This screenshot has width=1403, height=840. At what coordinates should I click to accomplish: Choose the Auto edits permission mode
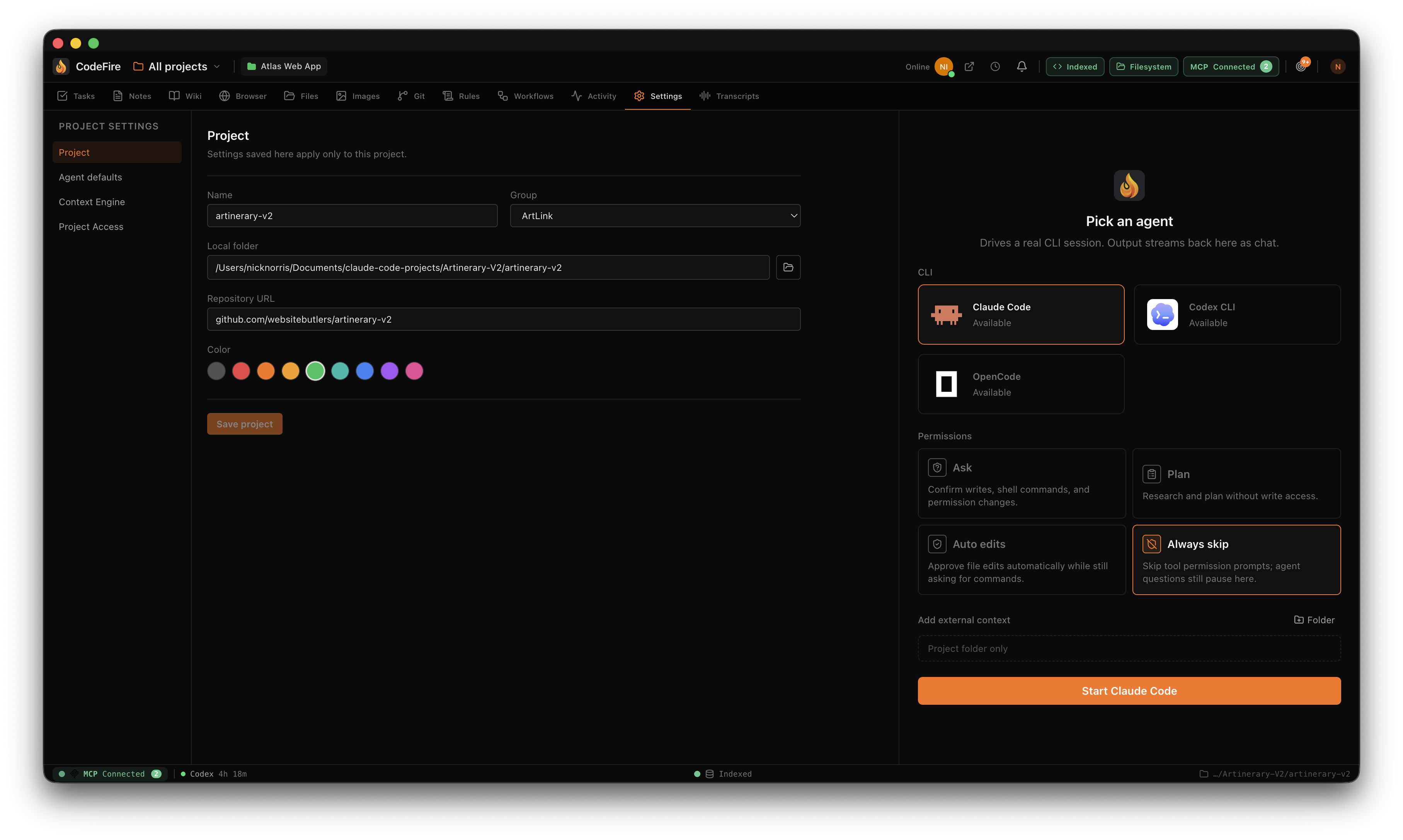tap(1022, 560)
